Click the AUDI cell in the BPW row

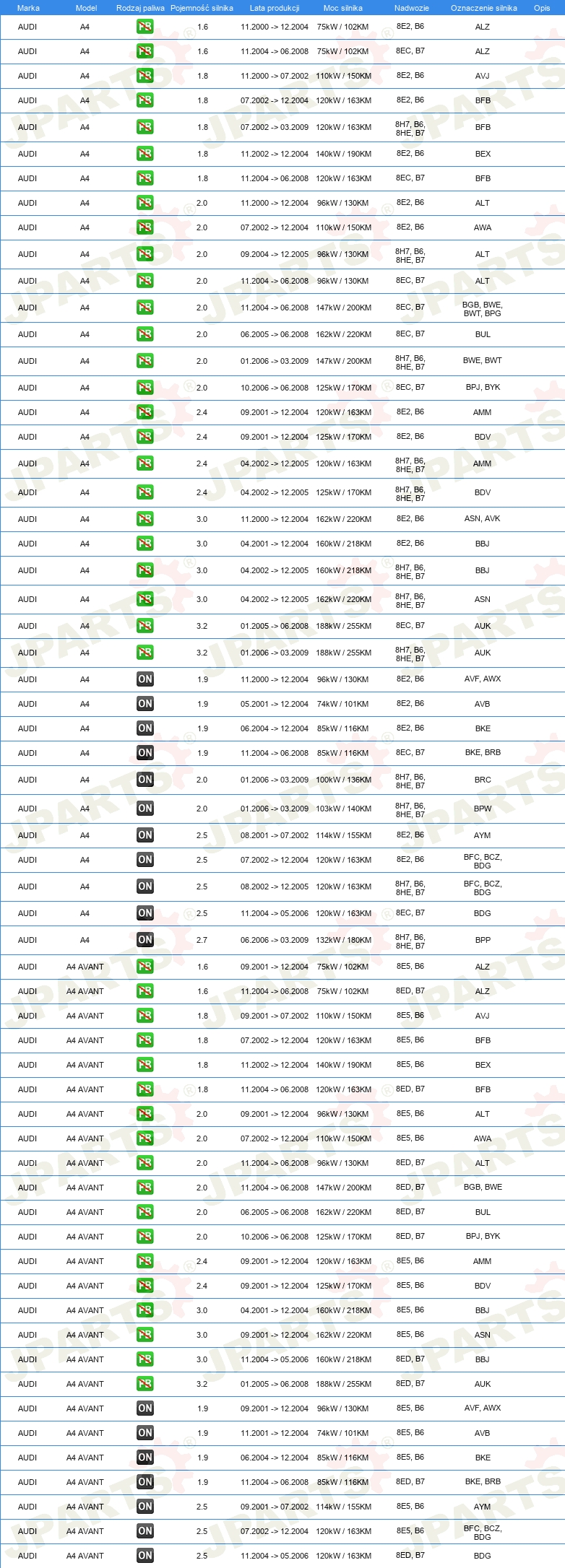coord(27,809)
